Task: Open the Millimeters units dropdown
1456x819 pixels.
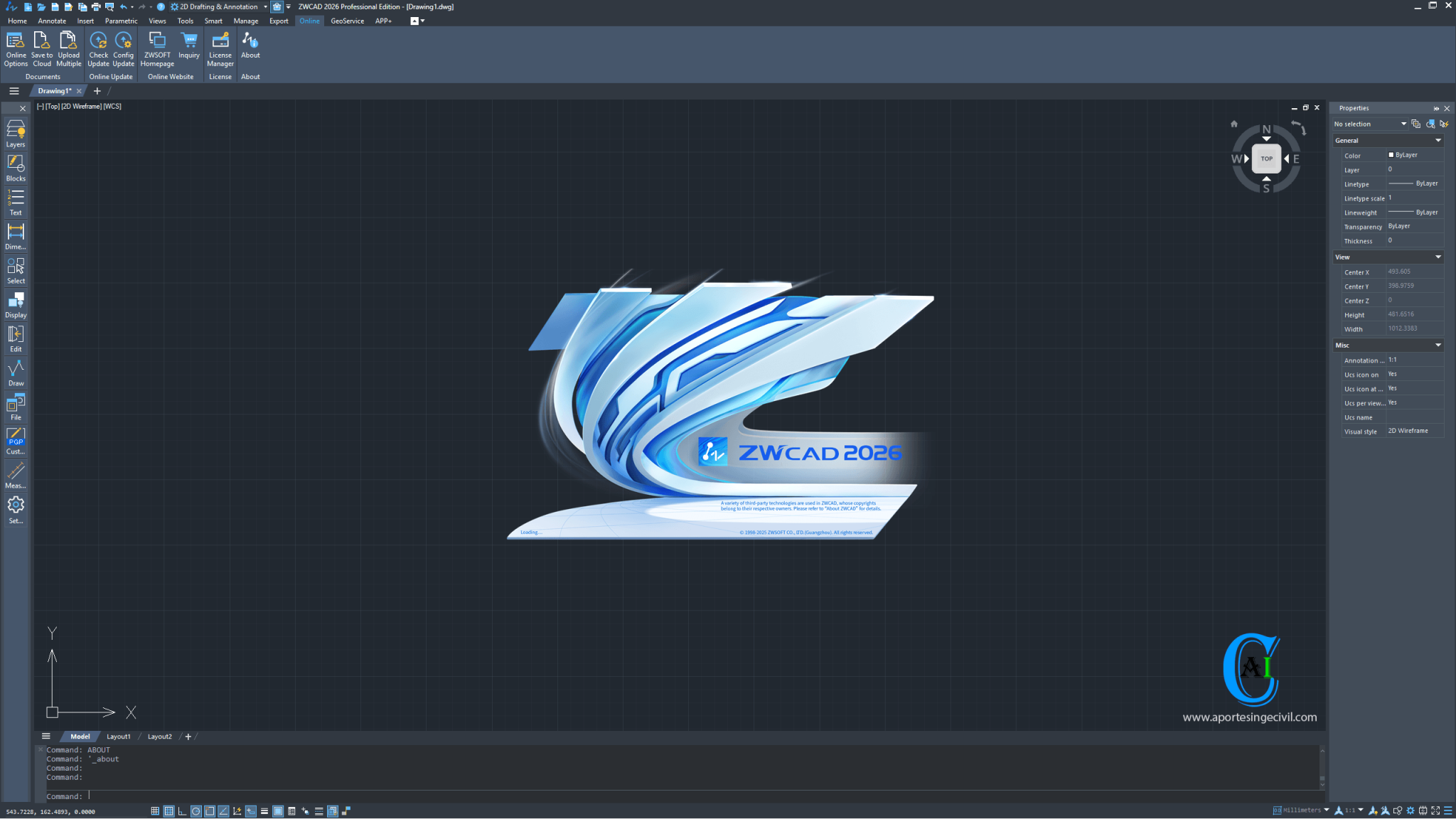Action: [1326, 810]
